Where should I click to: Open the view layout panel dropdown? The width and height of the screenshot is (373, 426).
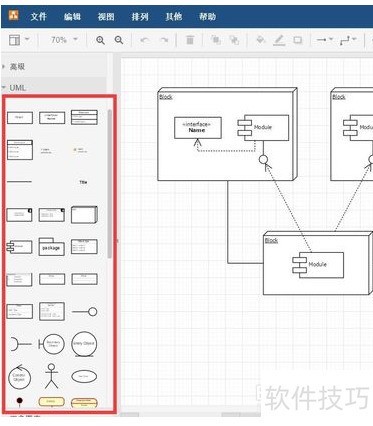click(19, 40)
